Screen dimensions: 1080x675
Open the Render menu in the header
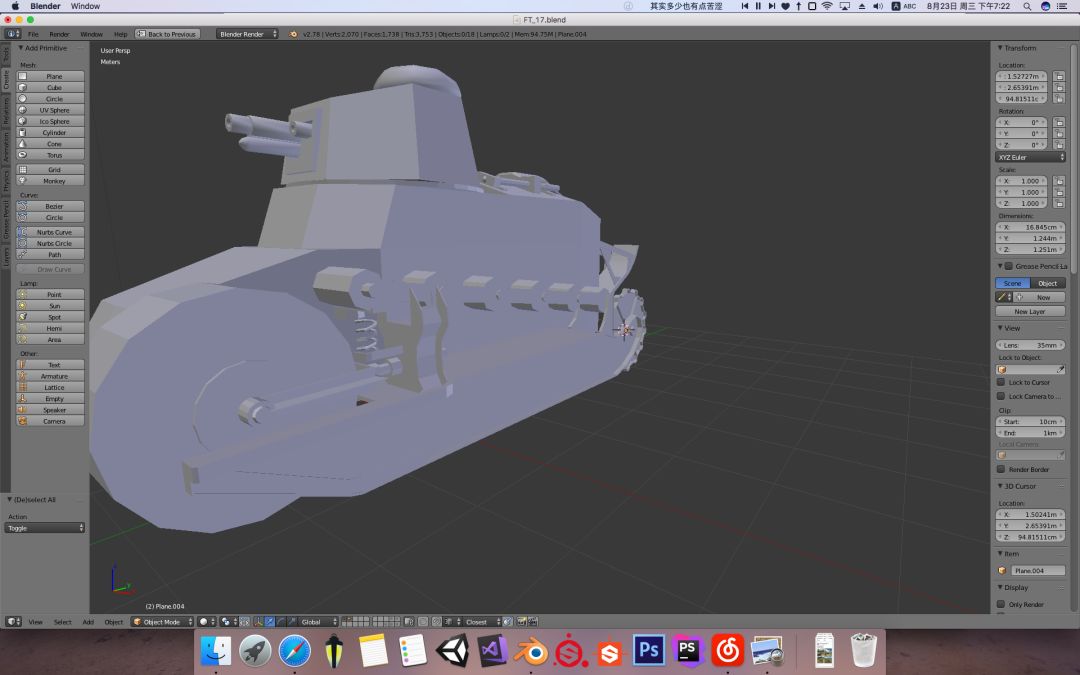[60, 34]
